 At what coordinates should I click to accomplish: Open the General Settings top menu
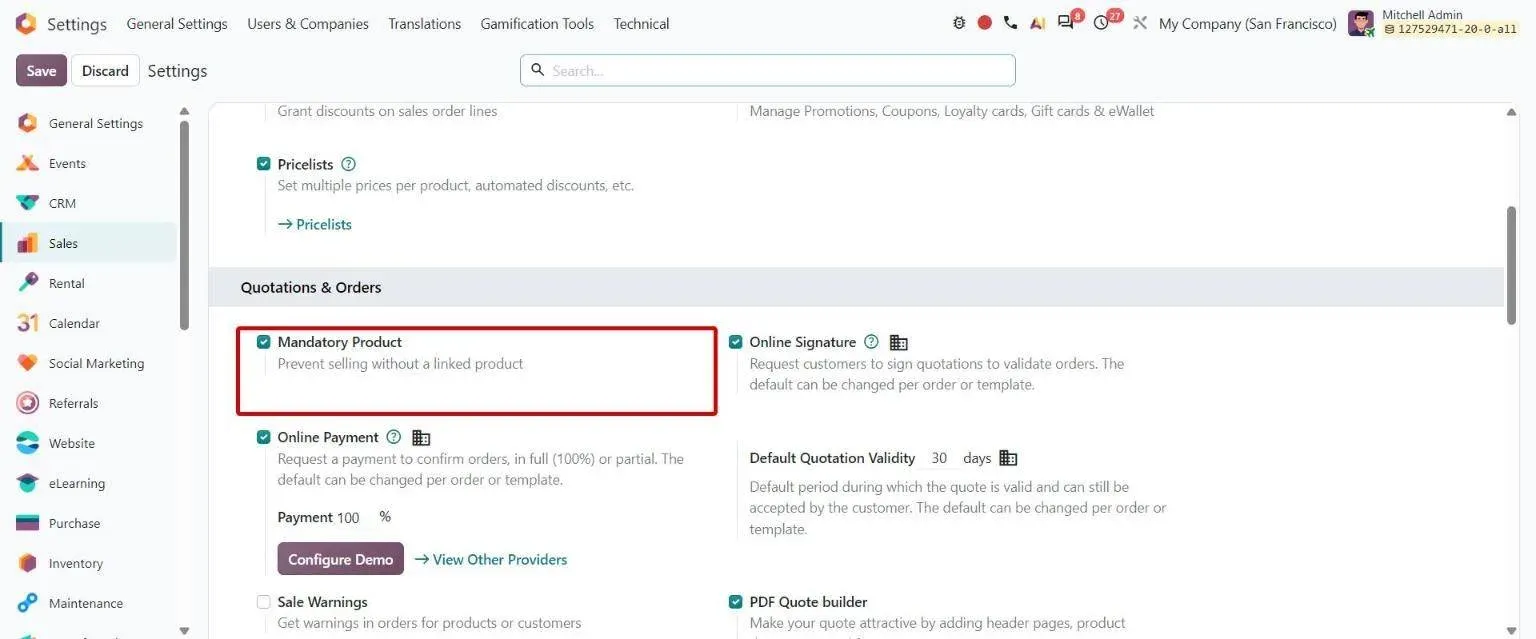click(177, 23)
